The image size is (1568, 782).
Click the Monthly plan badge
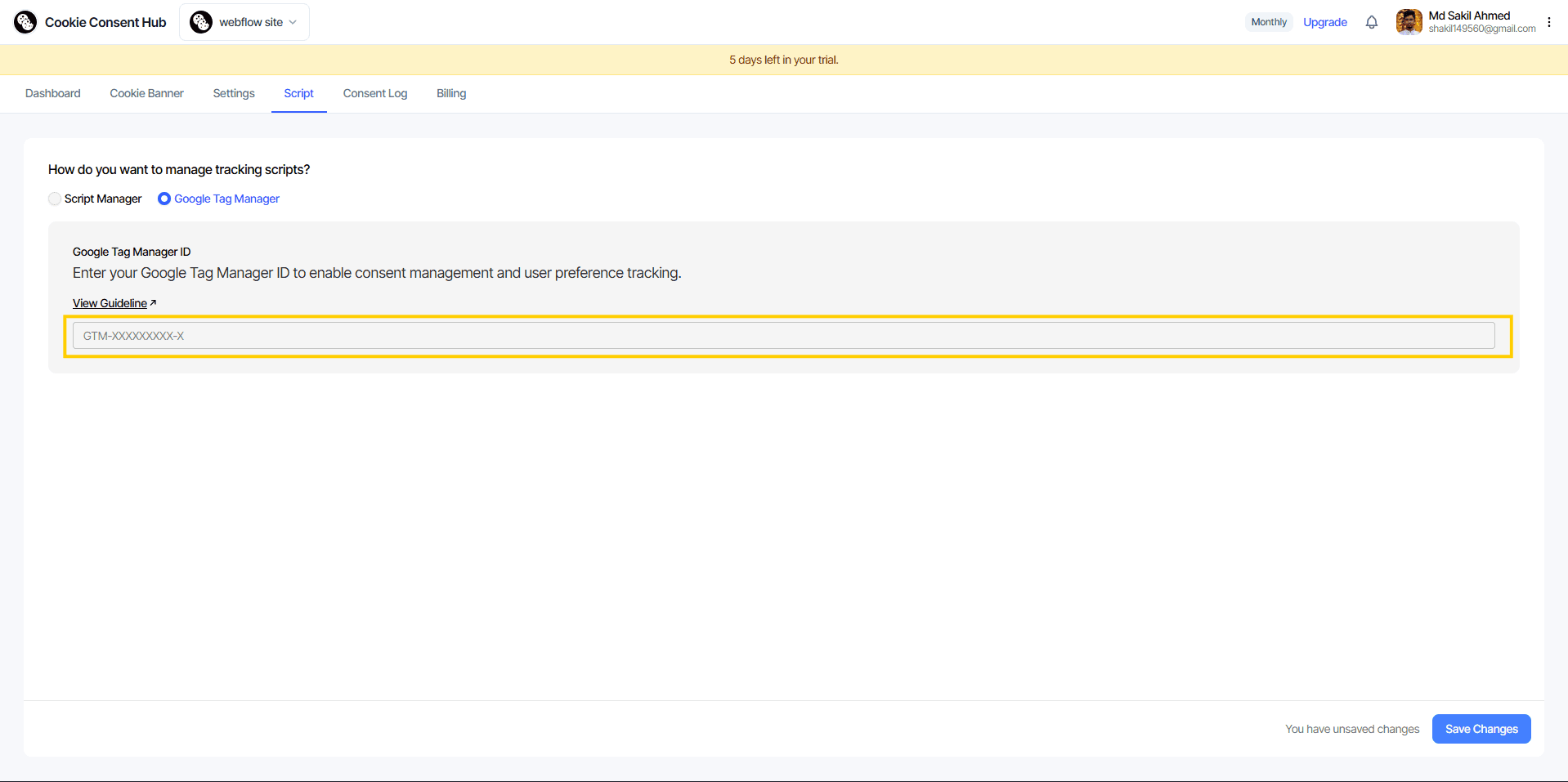point(1269,22)
